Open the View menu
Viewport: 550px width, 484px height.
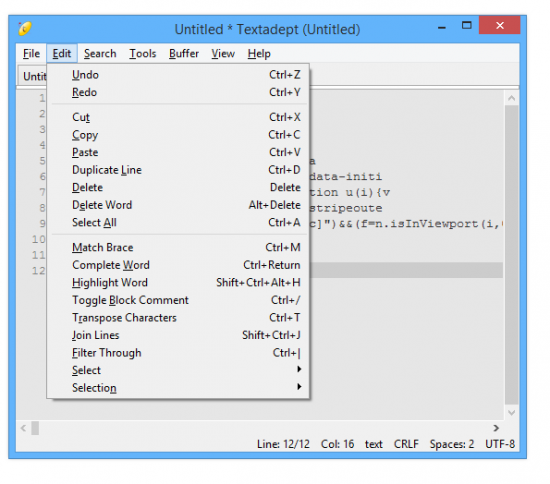pos(223,54)
